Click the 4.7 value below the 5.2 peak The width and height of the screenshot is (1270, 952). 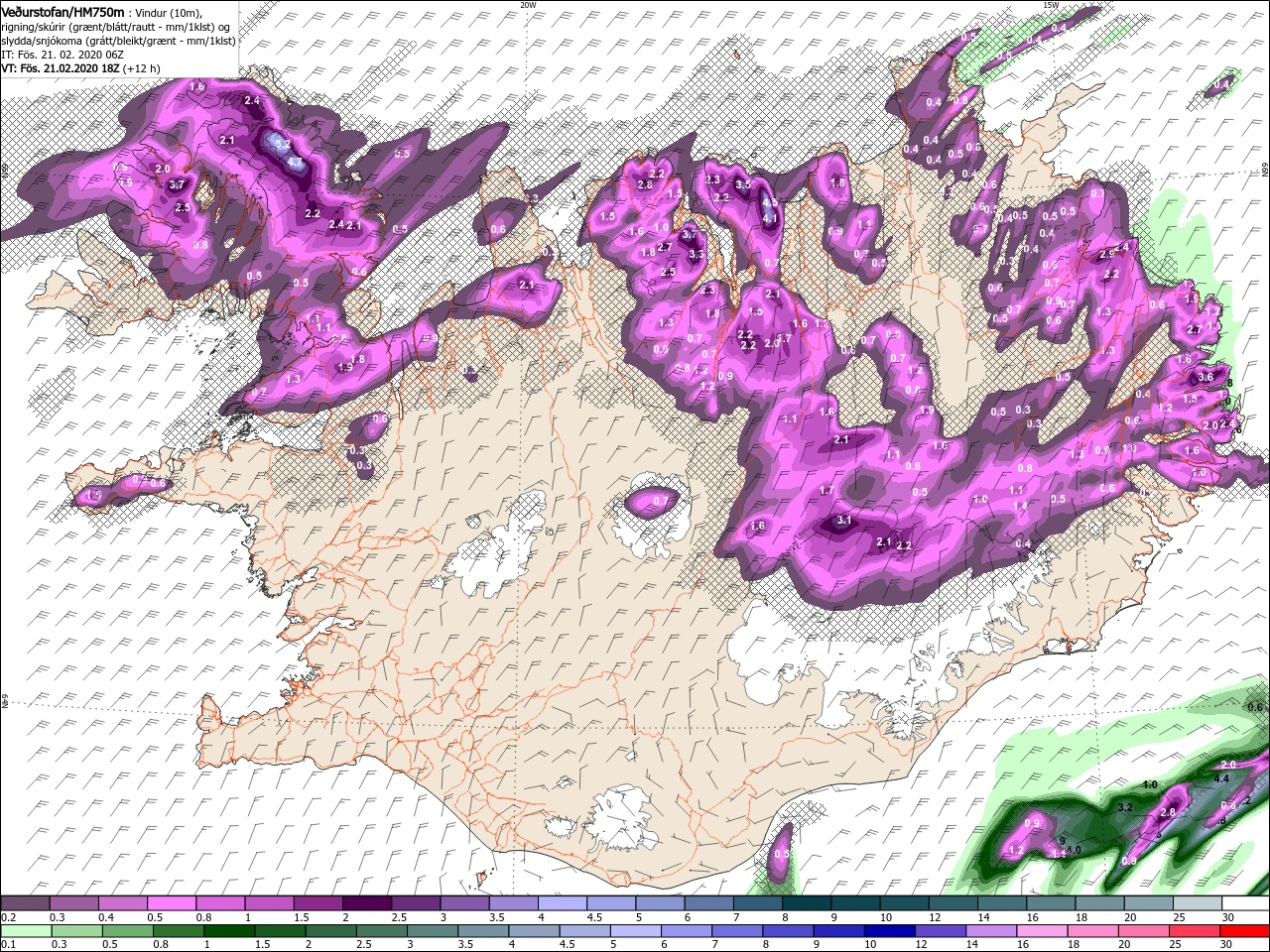(x=294, y=162)
